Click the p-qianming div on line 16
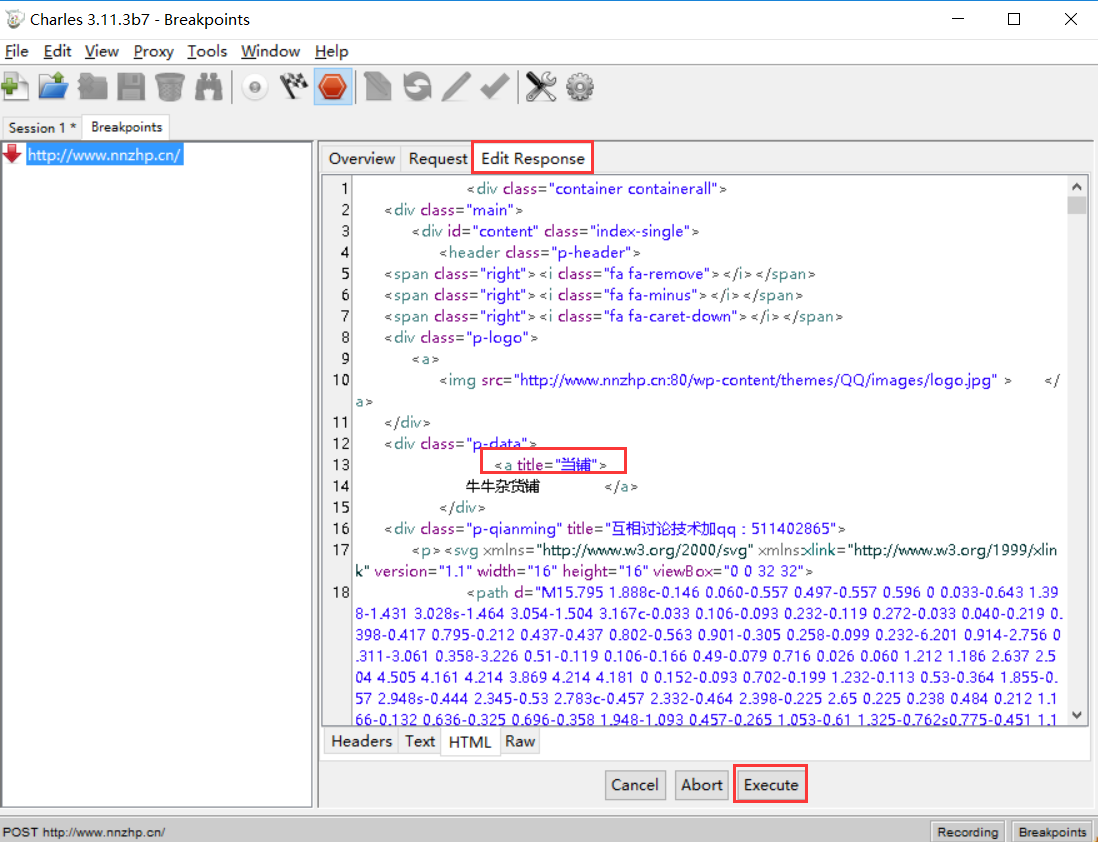The width and height of the screenshot is (1098, 842). (x=615, y=529)
